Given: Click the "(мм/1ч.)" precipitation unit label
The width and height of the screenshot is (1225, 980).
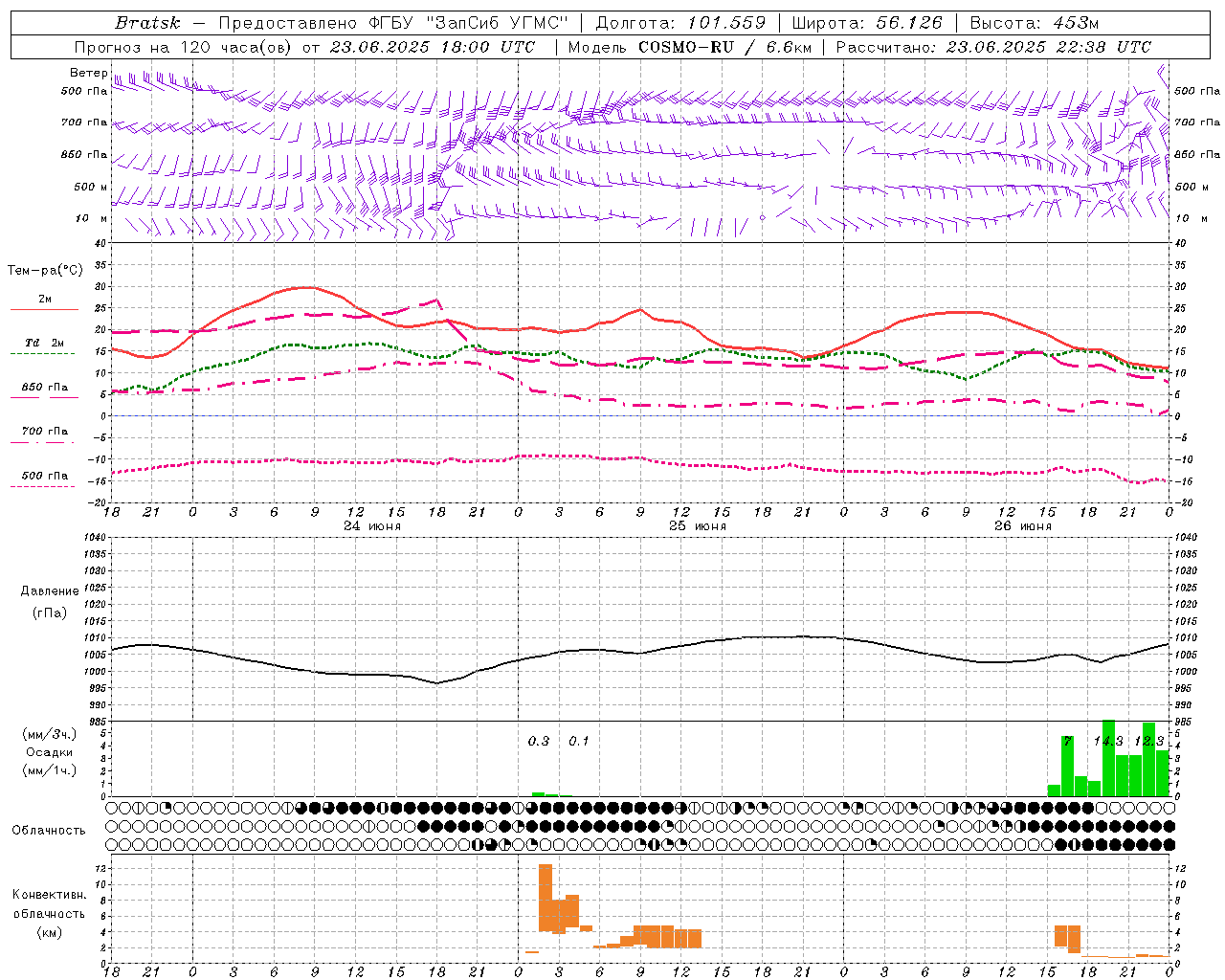Looking at the screenshot, I should (50, 770).
